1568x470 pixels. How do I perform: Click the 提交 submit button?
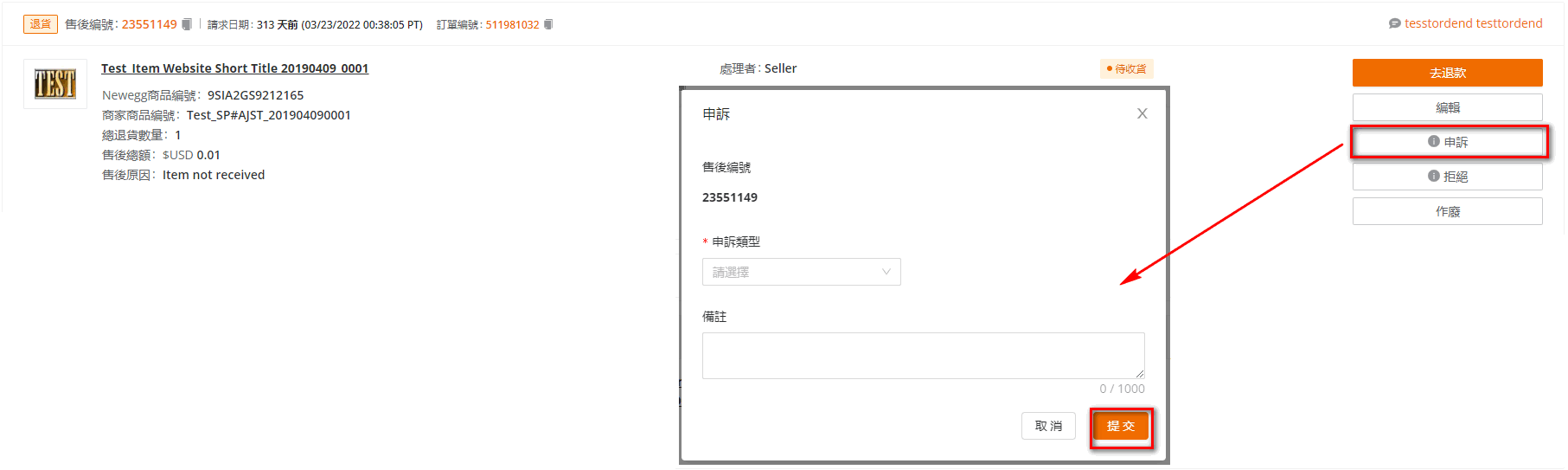tap(1121, 426)
